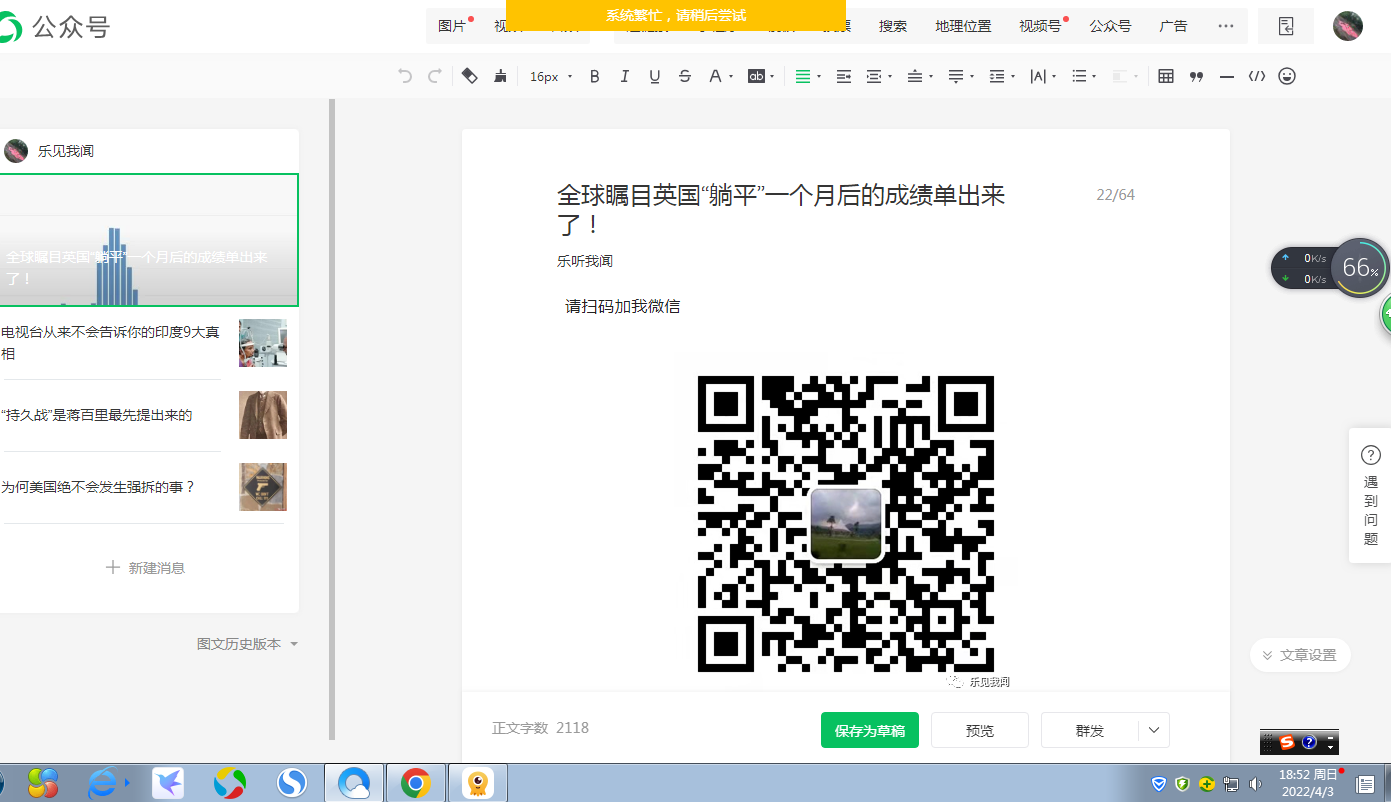The height and width of the screenshot is (802, 1391).
Task: Apply the text background highlight color
Action: [757, 76]
